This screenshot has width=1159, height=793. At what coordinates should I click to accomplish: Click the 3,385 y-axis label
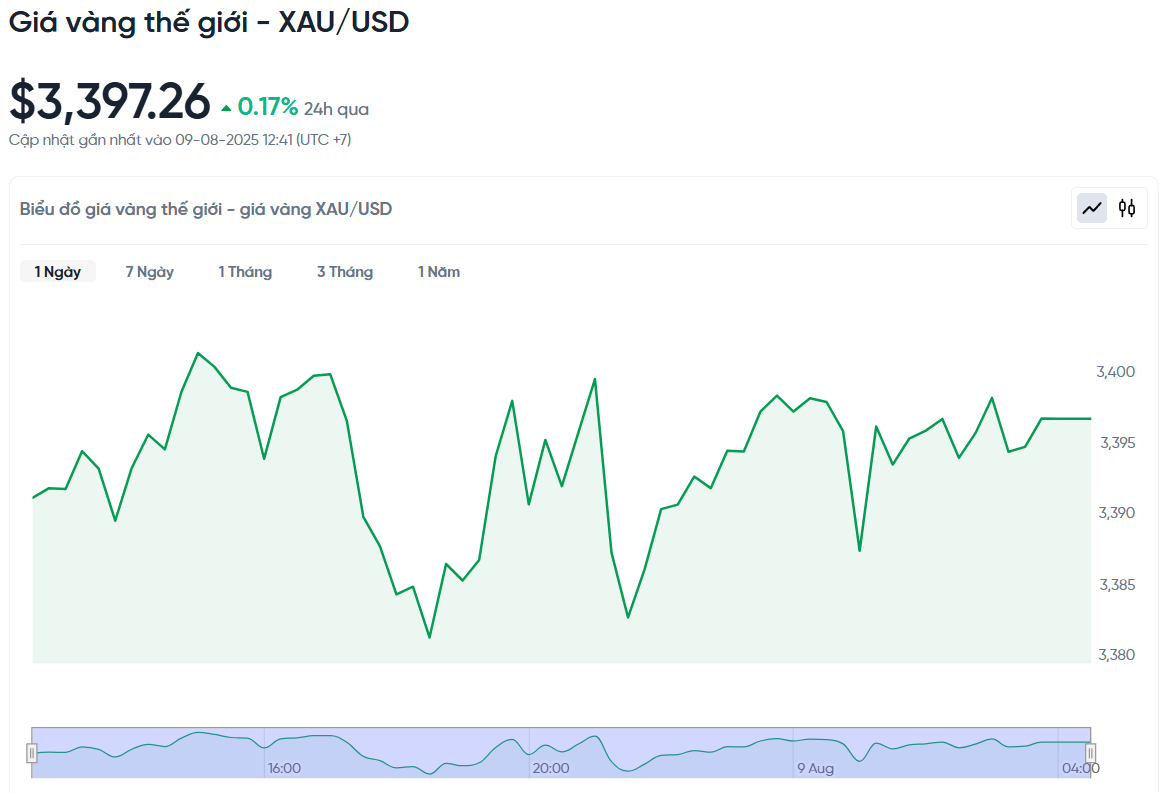point(1117,585)
